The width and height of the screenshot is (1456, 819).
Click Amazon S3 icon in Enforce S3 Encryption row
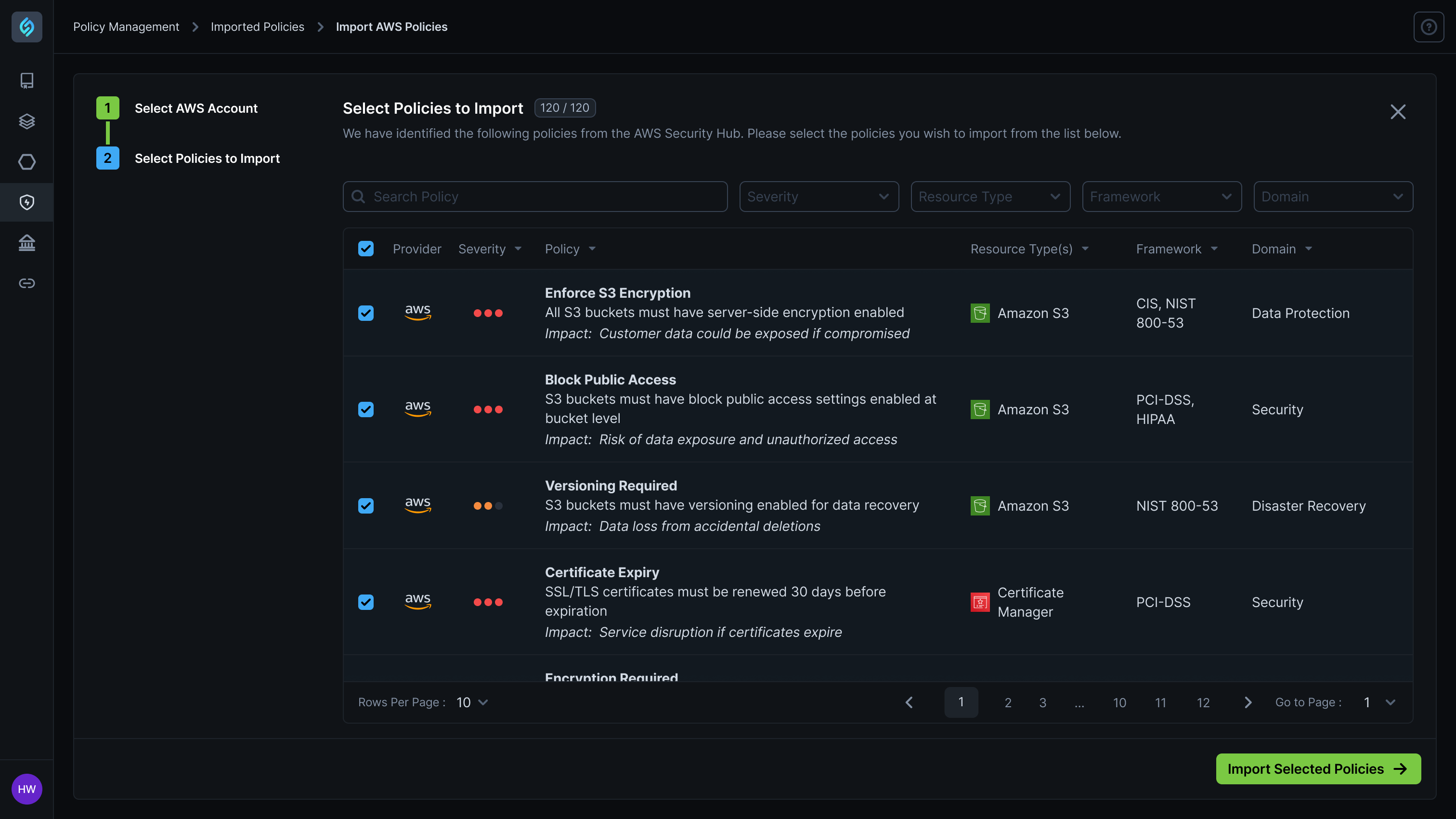pos(980,313)
